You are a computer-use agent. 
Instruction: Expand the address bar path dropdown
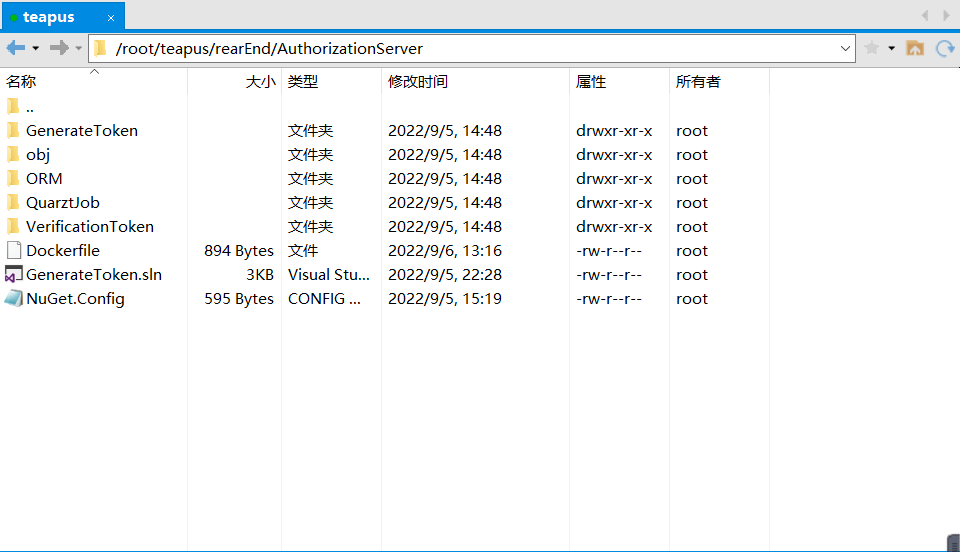(845, 48)
